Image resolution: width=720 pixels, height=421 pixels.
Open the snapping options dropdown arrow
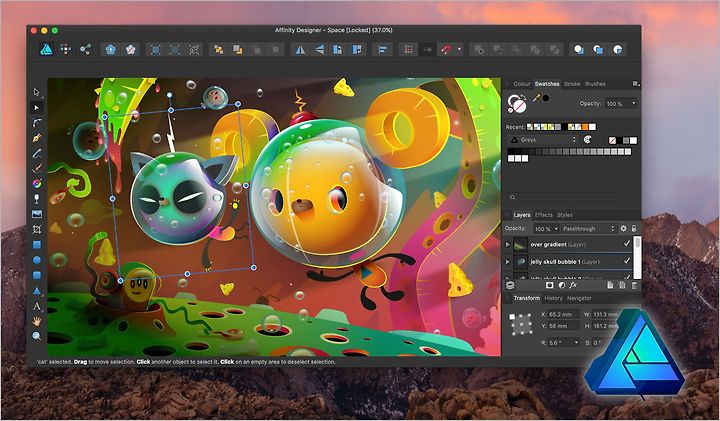pos(459,50)
